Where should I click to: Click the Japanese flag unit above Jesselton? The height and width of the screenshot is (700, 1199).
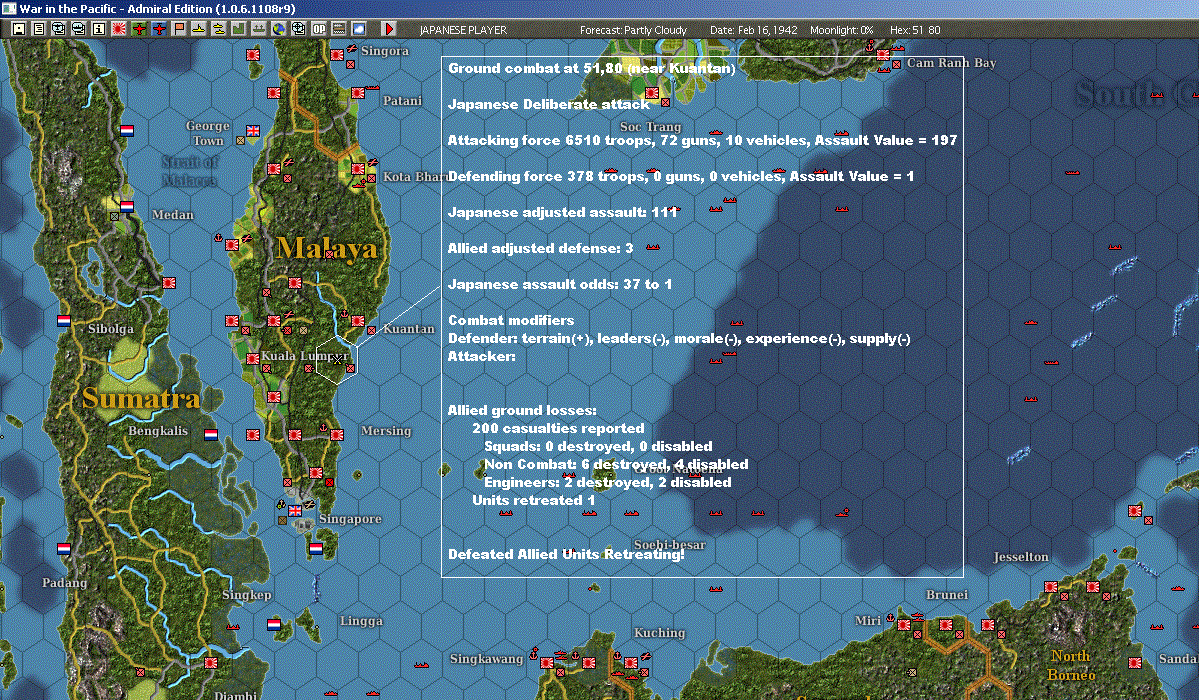click(x=1135, y=511)
